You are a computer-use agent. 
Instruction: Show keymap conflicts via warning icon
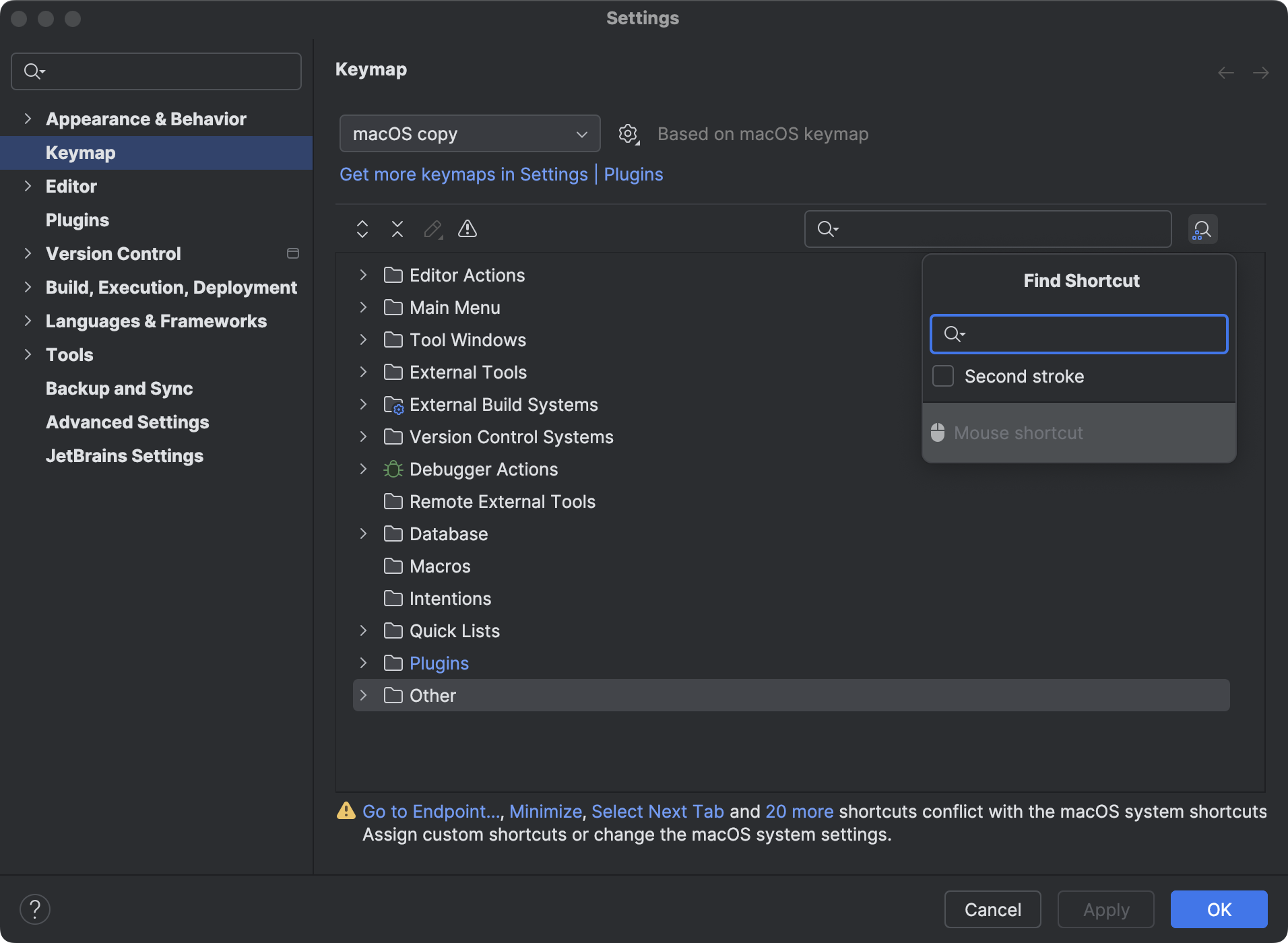pos(467,229)
